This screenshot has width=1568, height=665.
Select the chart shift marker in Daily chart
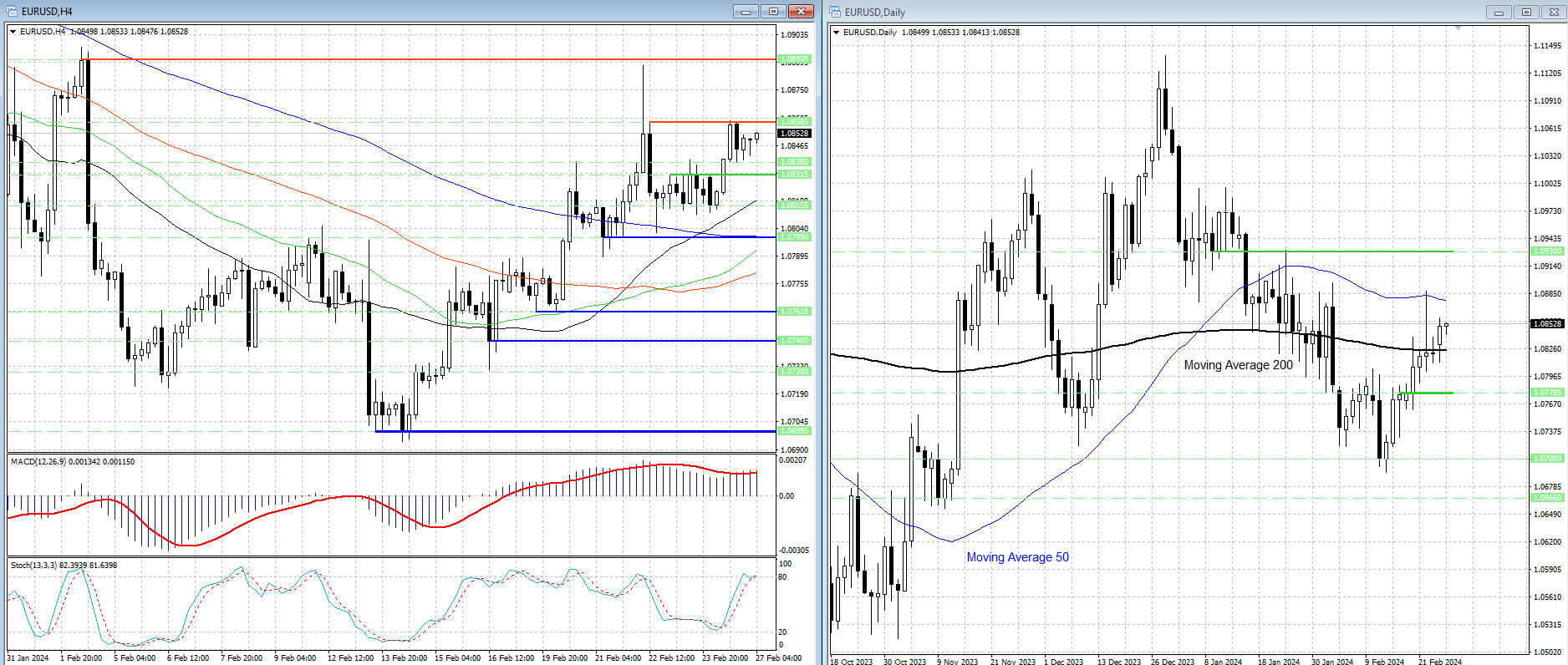[1459, 28]
